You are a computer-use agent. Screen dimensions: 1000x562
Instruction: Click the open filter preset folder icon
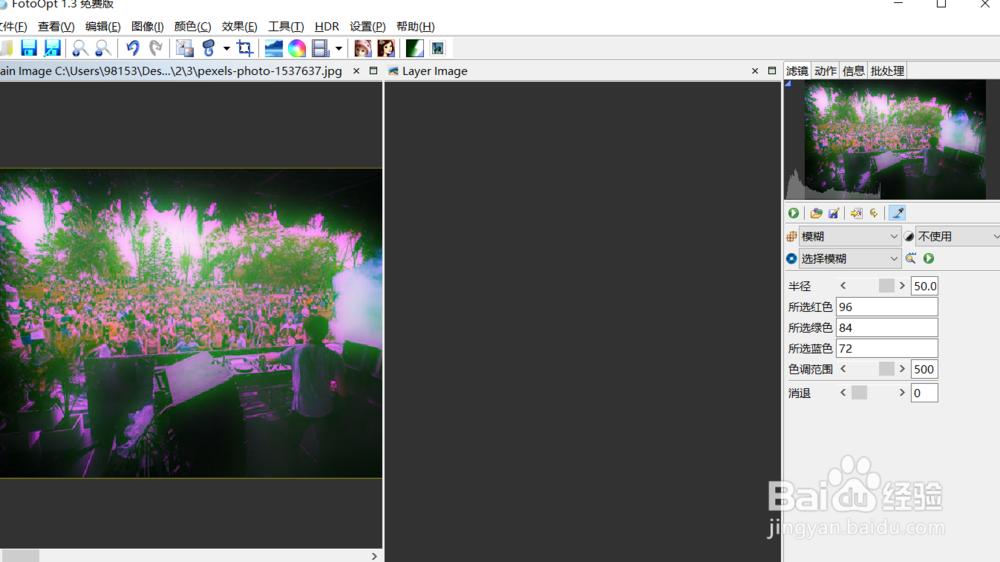pos(816,213)
